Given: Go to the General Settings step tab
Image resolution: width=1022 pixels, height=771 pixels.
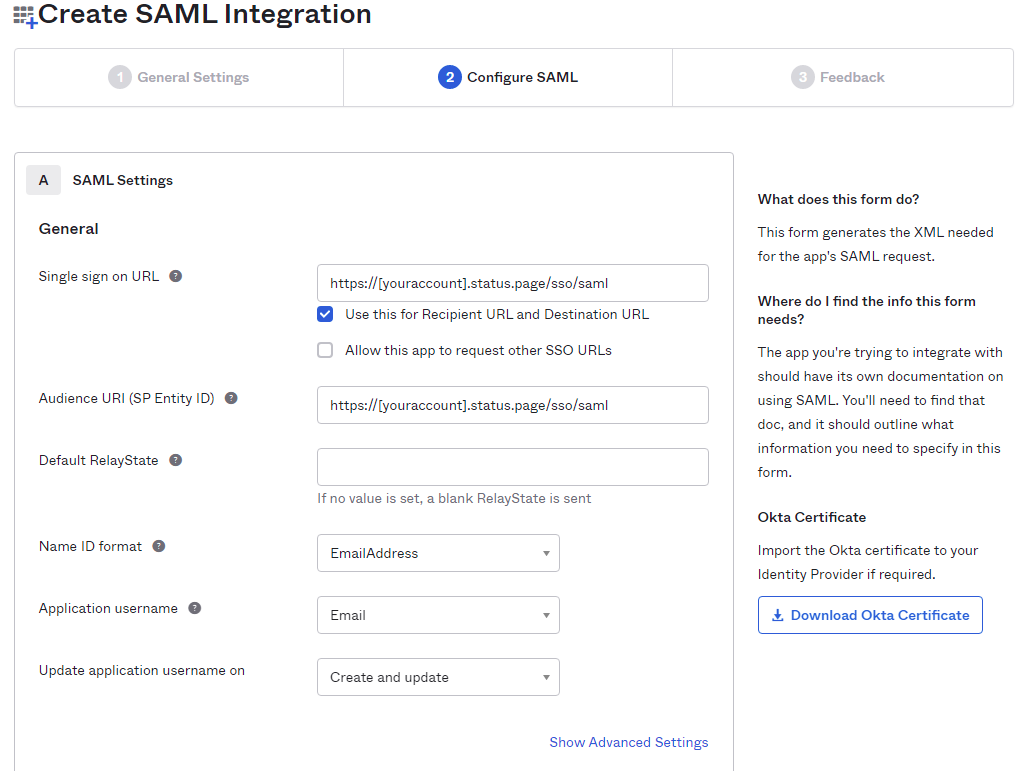Looking at the screenshot, I should click(180, 77).
